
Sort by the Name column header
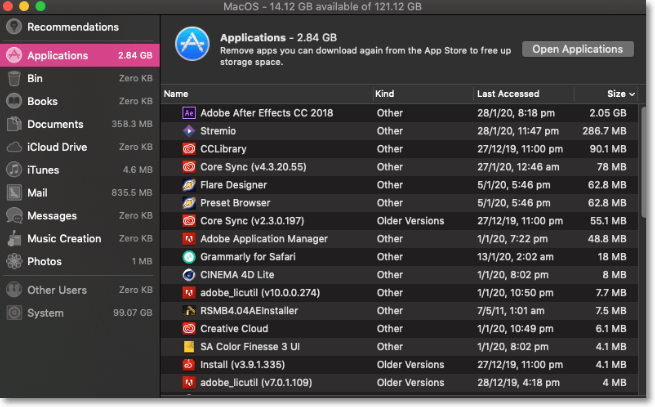176,94
